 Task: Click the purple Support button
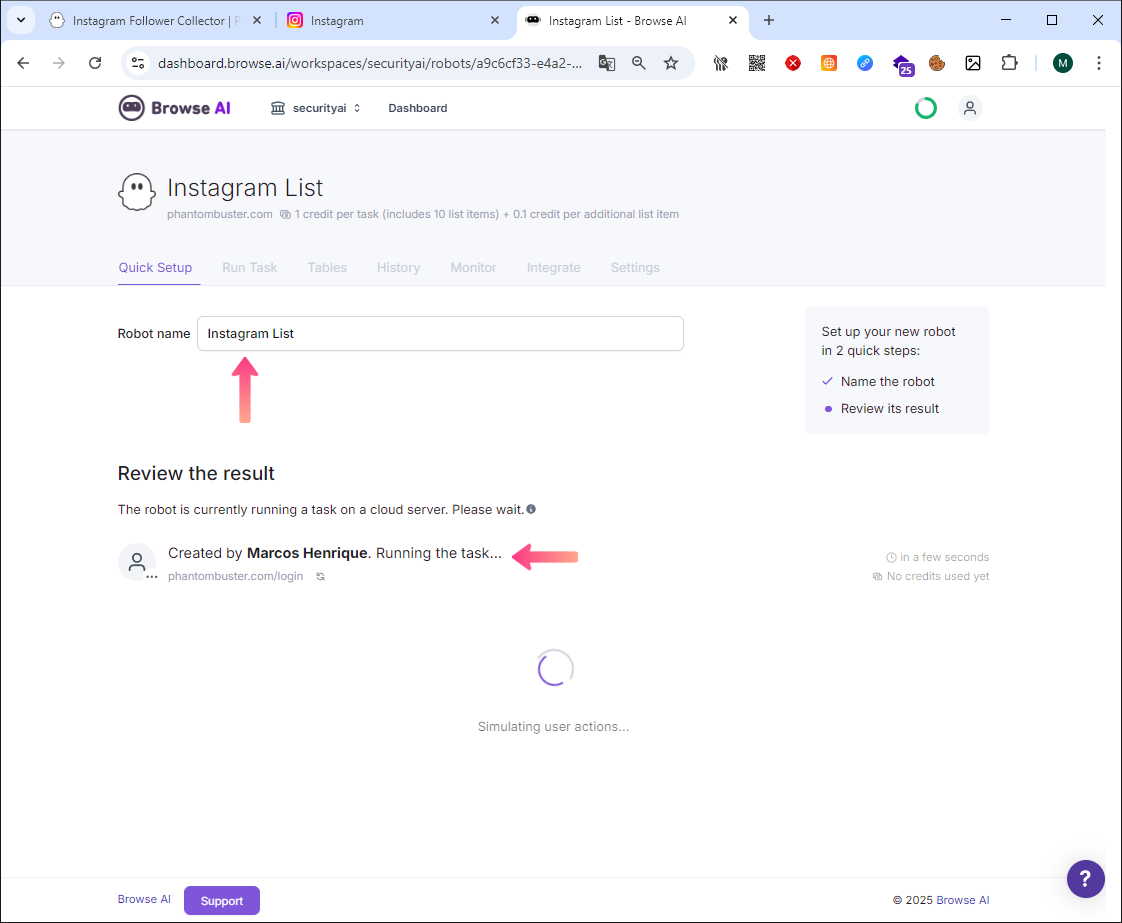[x=222, y=901]
